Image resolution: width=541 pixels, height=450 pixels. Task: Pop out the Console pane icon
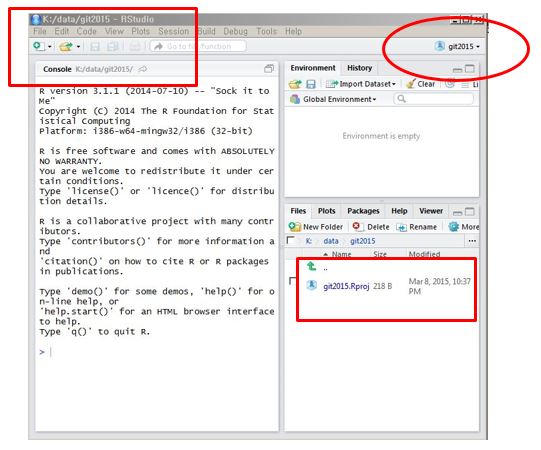[269, 69]
